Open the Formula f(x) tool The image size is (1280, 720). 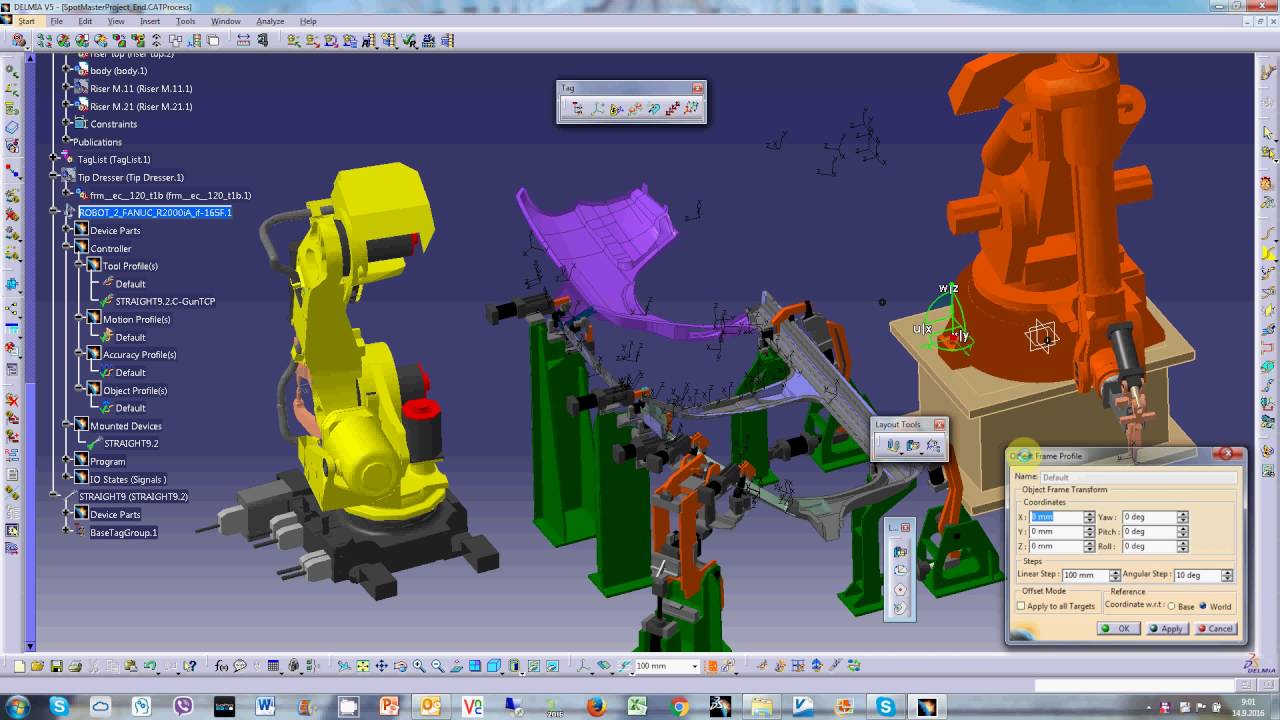tap(221, 666)
